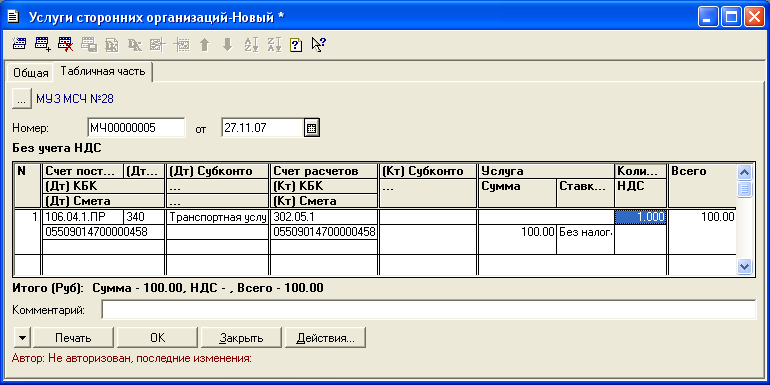Click the Сумма cell showing 100.00

517,239
